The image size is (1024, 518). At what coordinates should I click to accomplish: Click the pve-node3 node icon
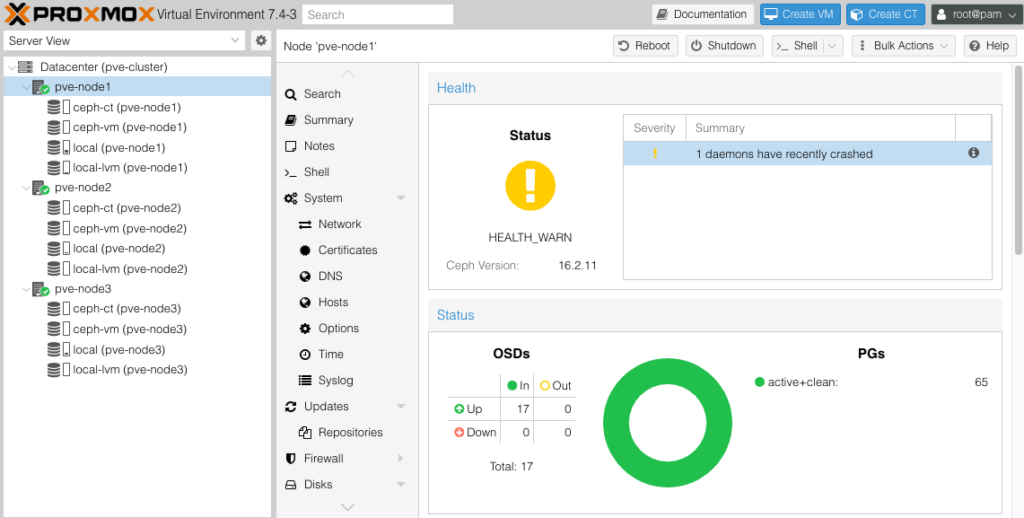point(40,289)
